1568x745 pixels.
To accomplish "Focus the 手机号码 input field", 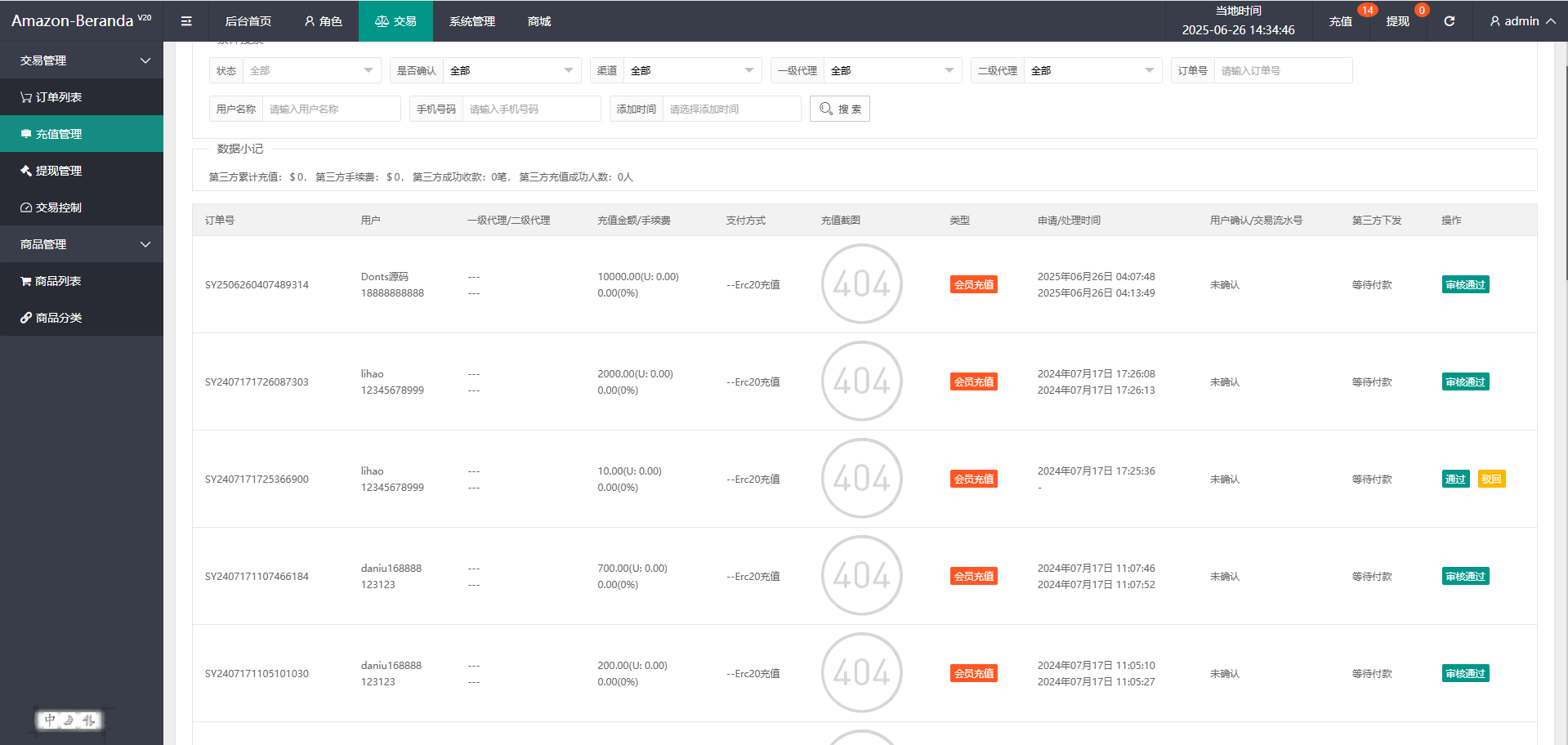I will (531, 109).
